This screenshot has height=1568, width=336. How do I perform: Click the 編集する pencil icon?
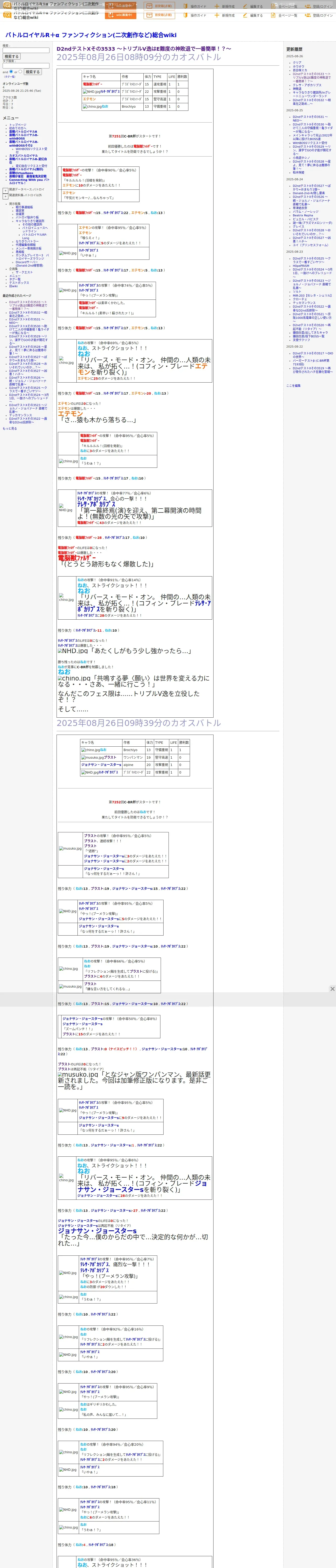pos(245,15)
